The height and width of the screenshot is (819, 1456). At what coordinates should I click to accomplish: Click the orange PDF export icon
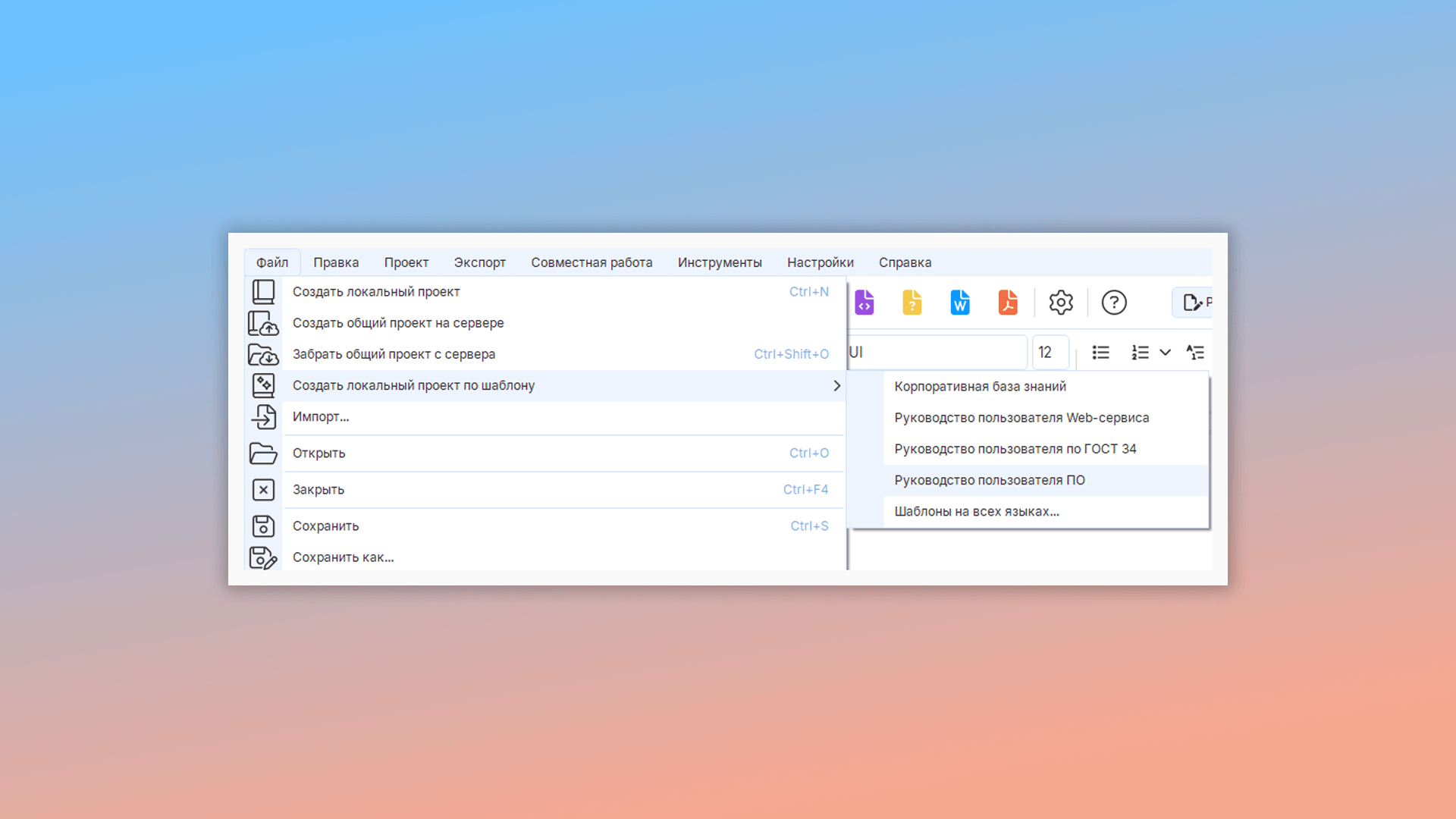pyautogui.click(x=1008, y=303)
